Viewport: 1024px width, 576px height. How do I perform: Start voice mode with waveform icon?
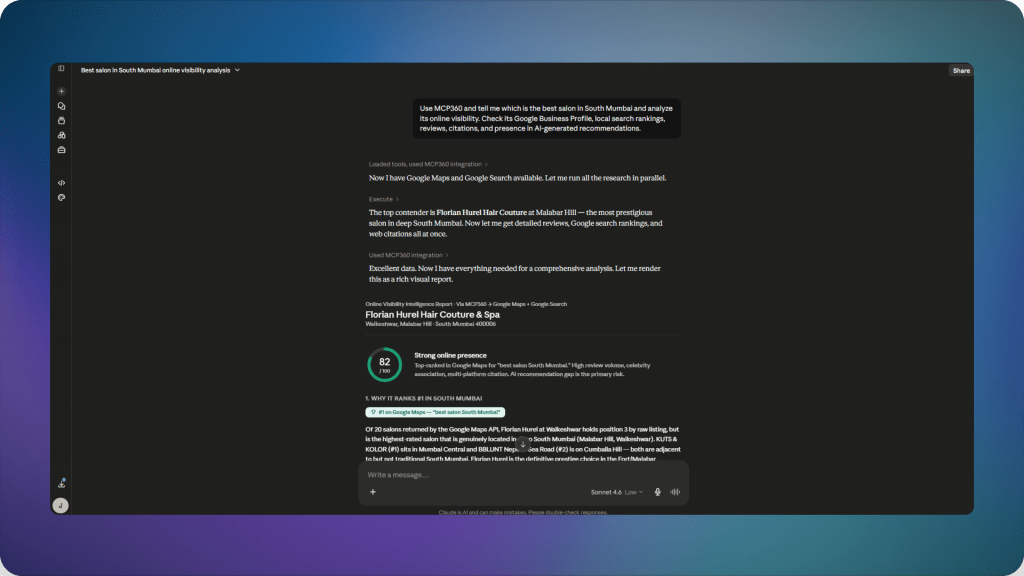click(x=675, y=492)
